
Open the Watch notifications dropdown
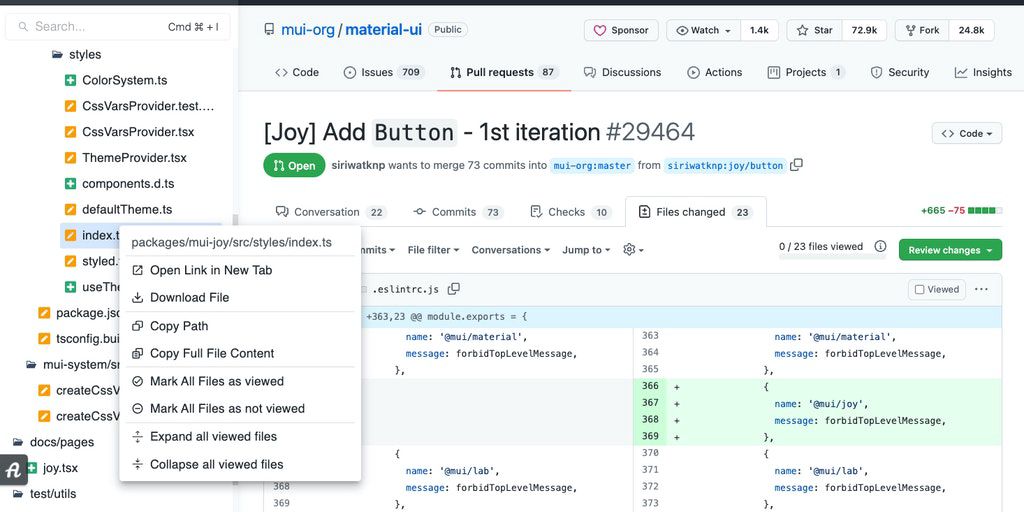click(704, 30)
